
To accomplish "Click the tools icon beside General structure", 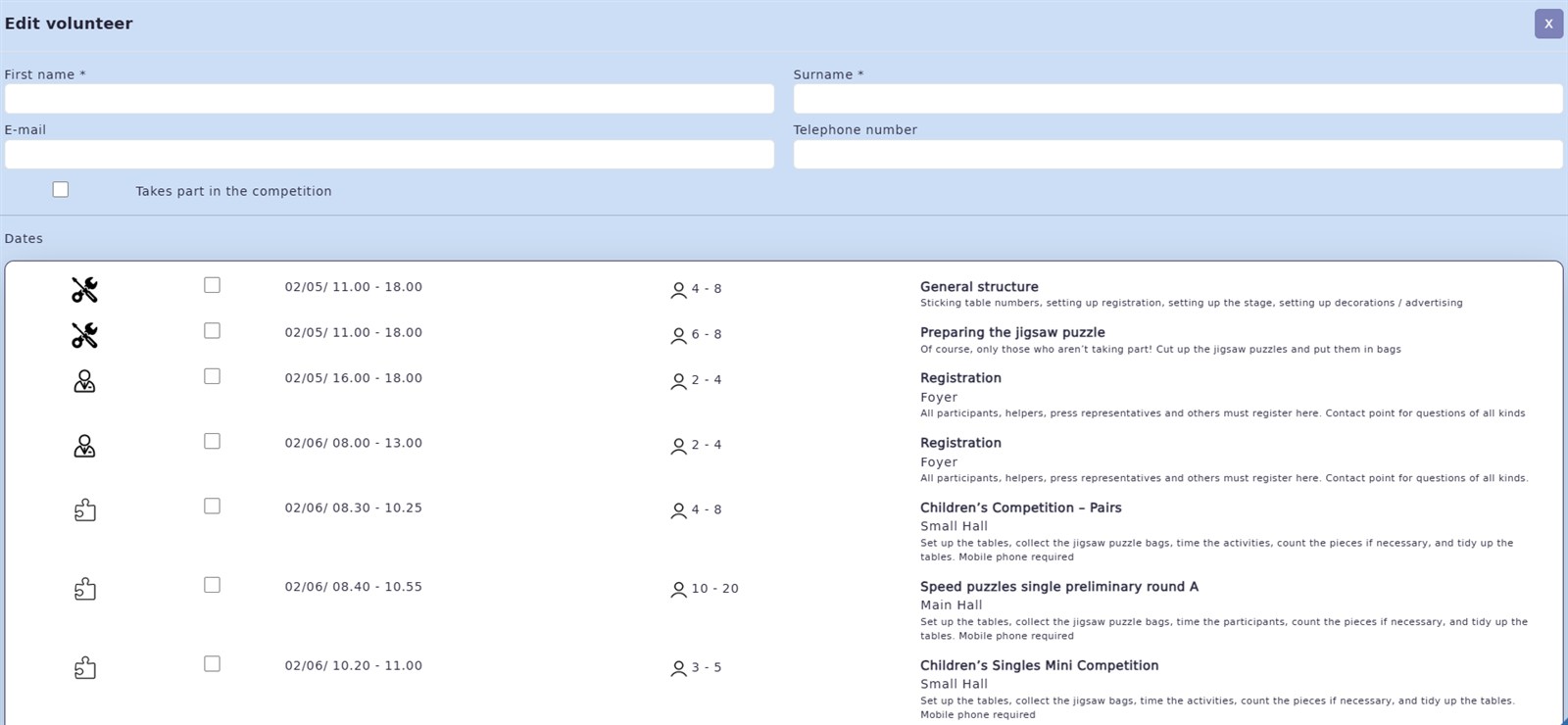I will click(x=84, y=290).
